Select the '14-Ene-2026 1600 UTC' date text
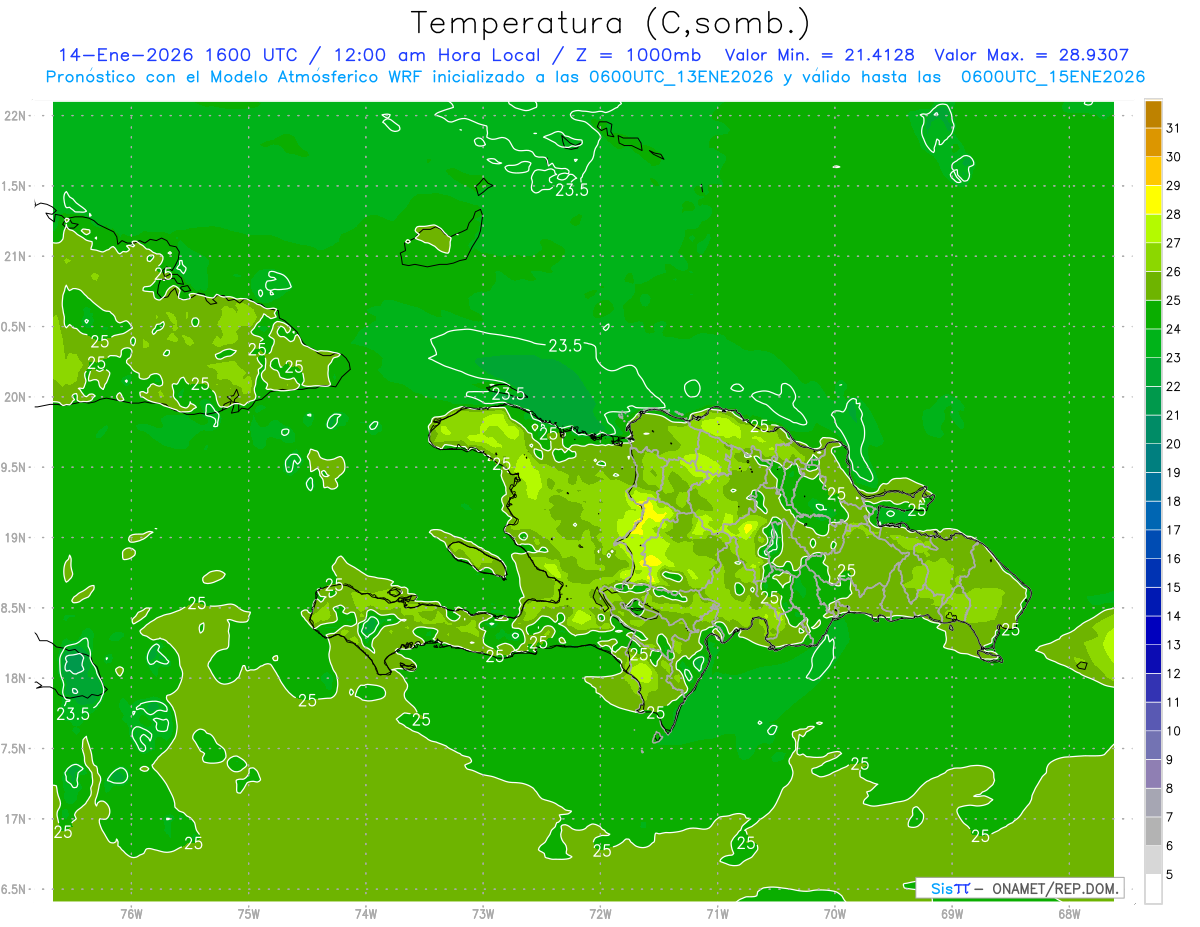Viewport: 1200px width, 927px height. point(177,55)
